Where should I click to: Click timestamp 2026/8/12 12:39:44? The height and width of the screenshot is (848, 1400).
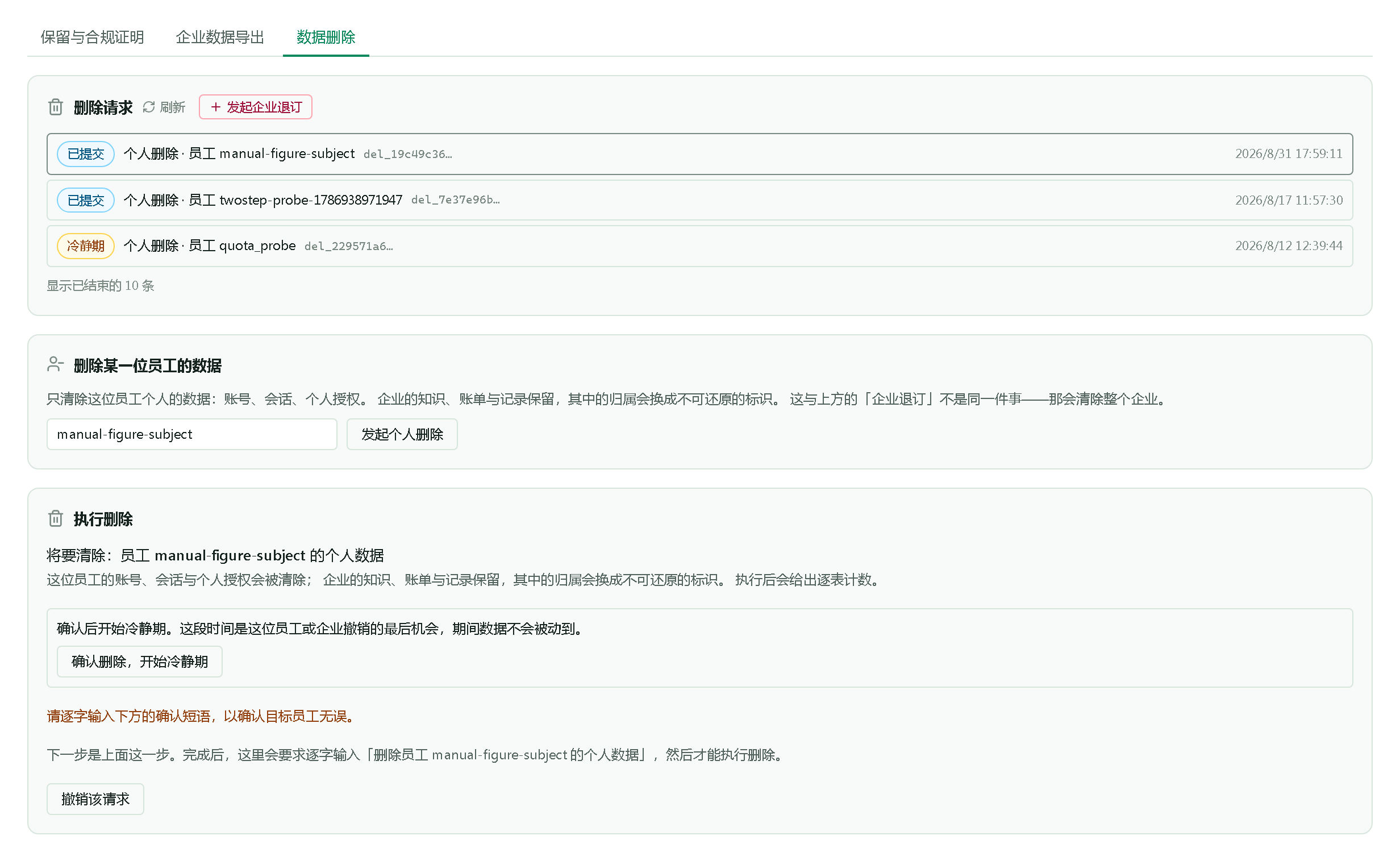(1289, 246)
